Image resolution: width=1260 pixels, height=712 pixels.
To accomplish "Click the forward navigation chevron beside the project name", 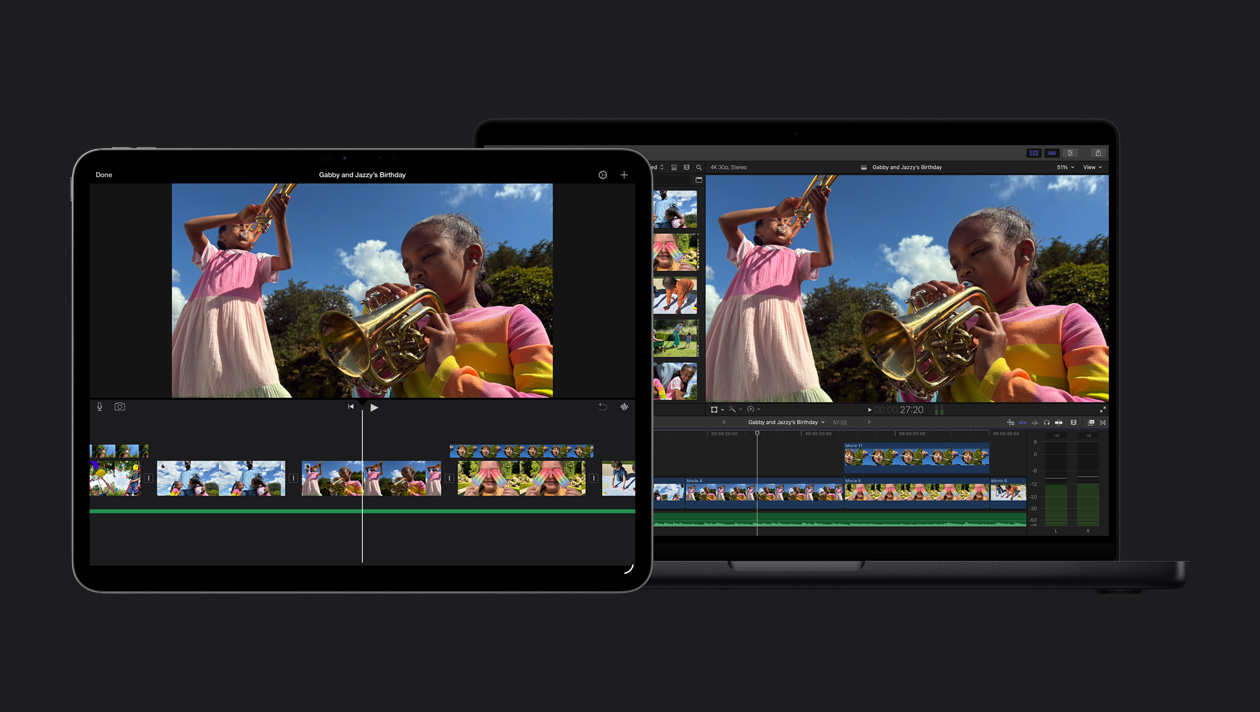I will click(868, 422).
